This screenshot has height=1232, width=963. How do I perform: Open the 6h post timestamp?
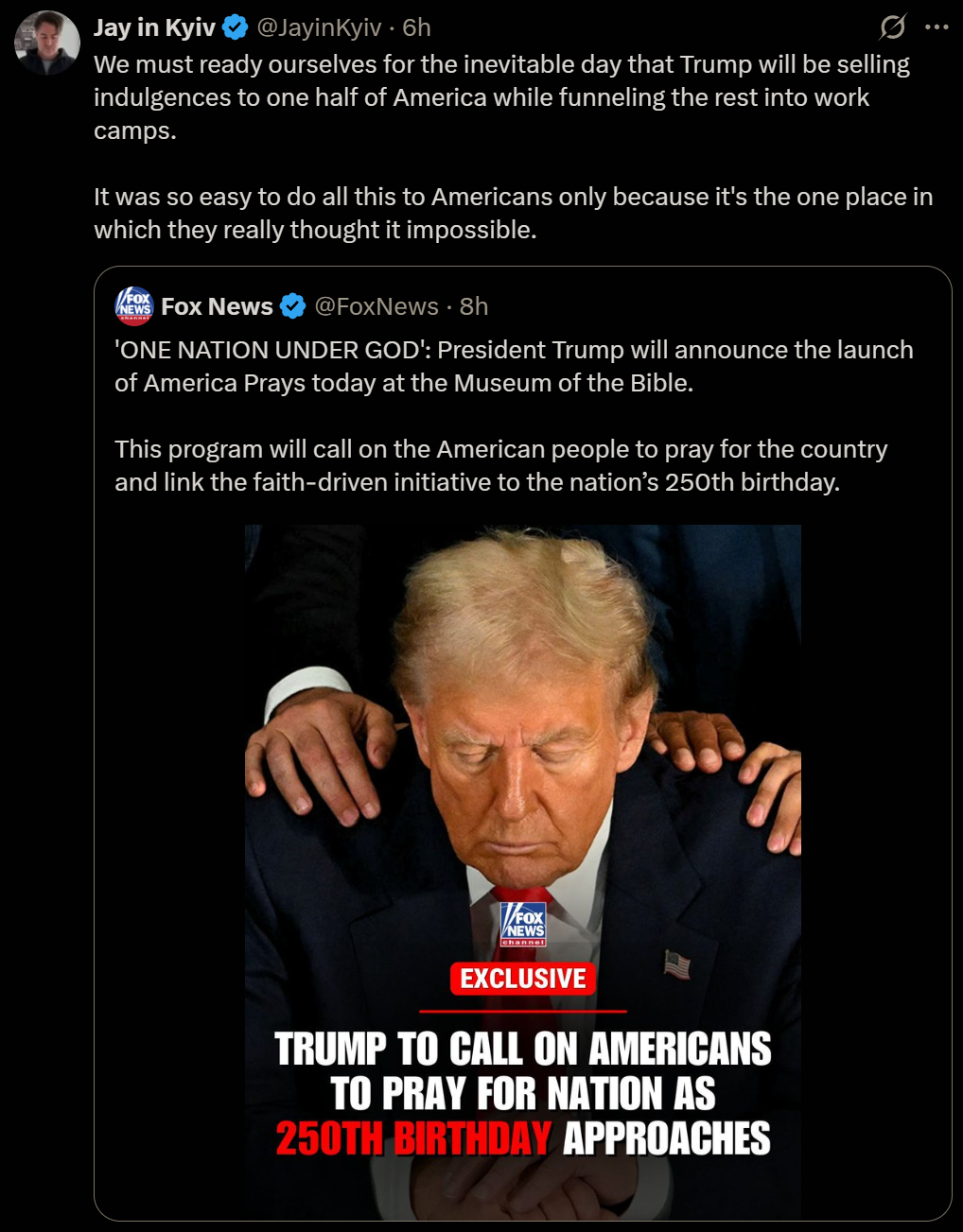[416, 27]
